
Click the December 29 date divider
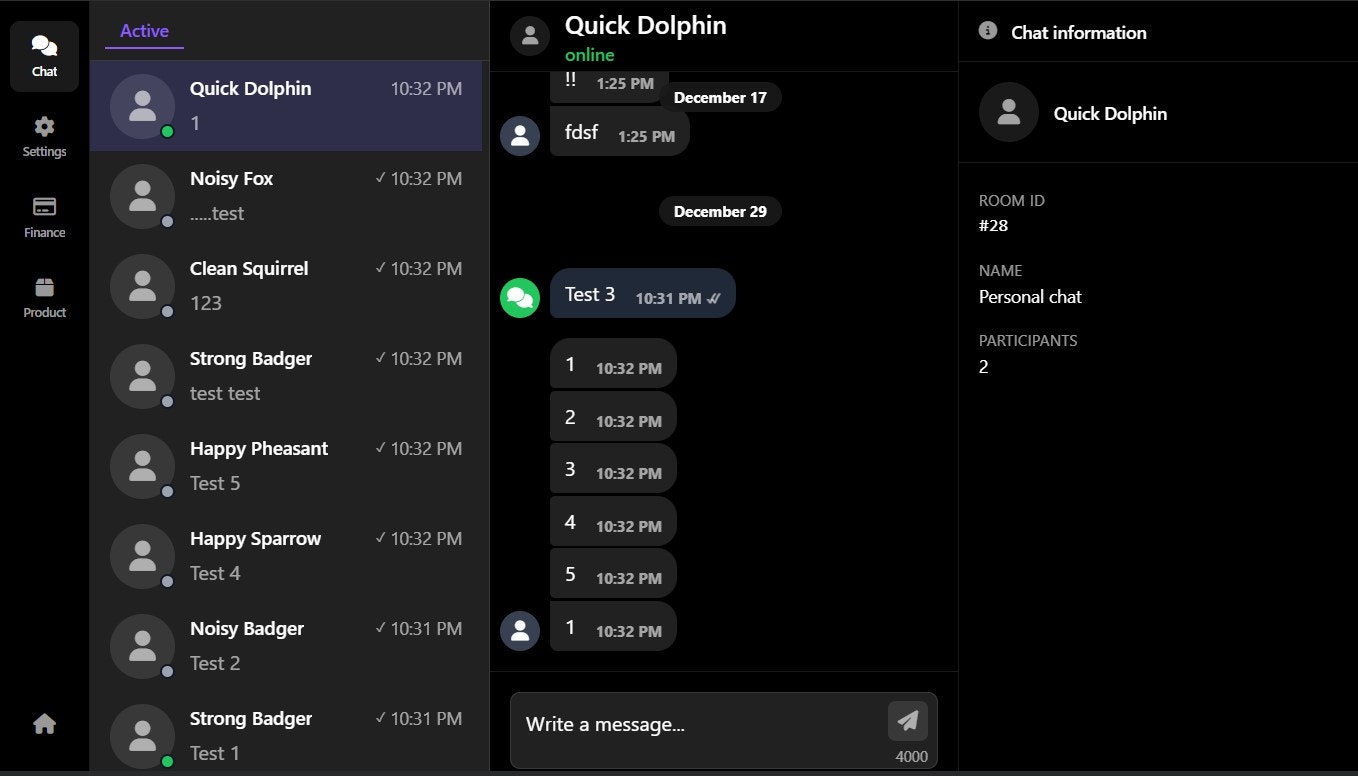coord(720,211)
